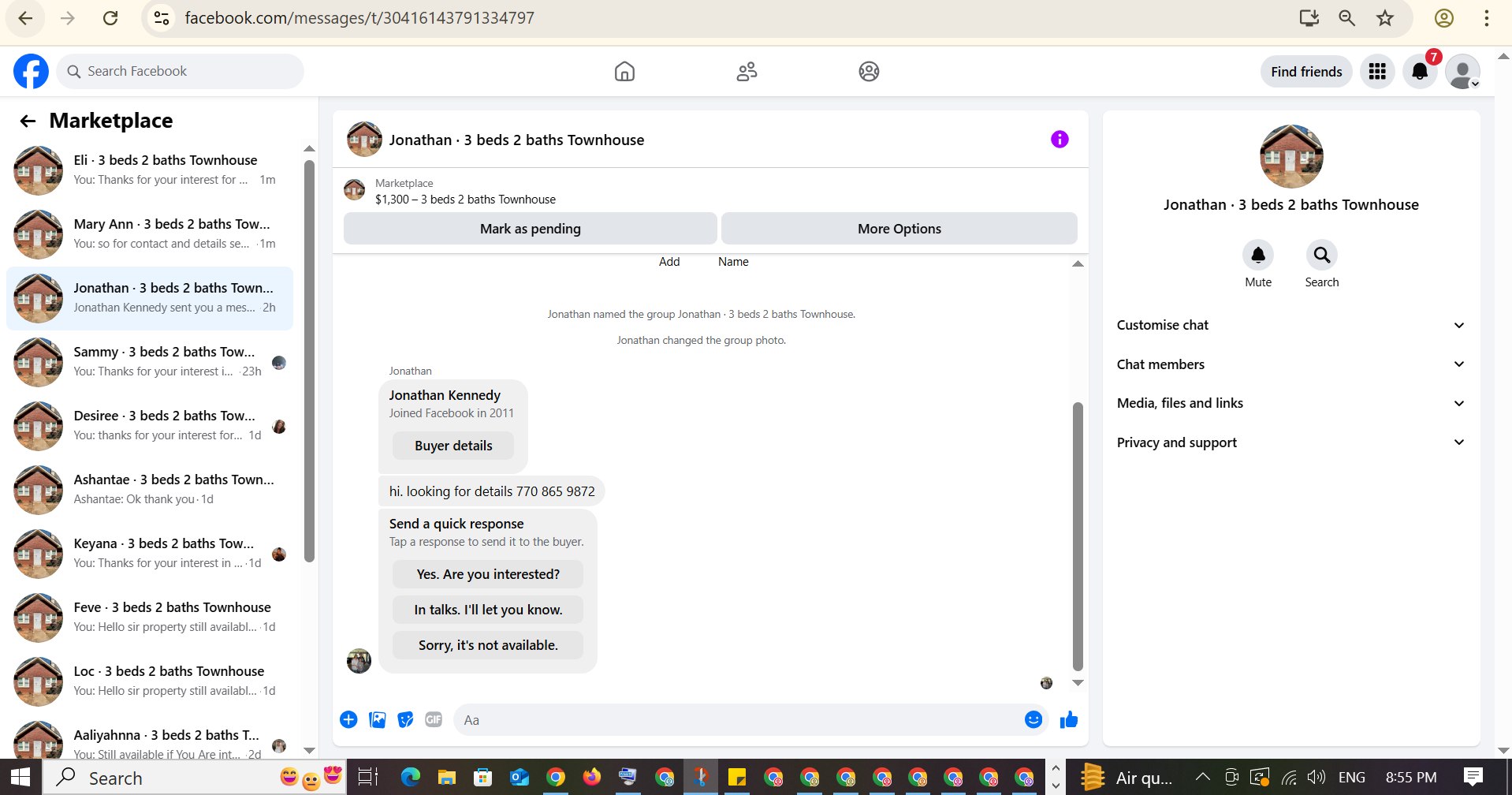The height and width of the screenshot is (795, 1512).
Task: Open Firefox from the taskbar
Action: (592, 778)
